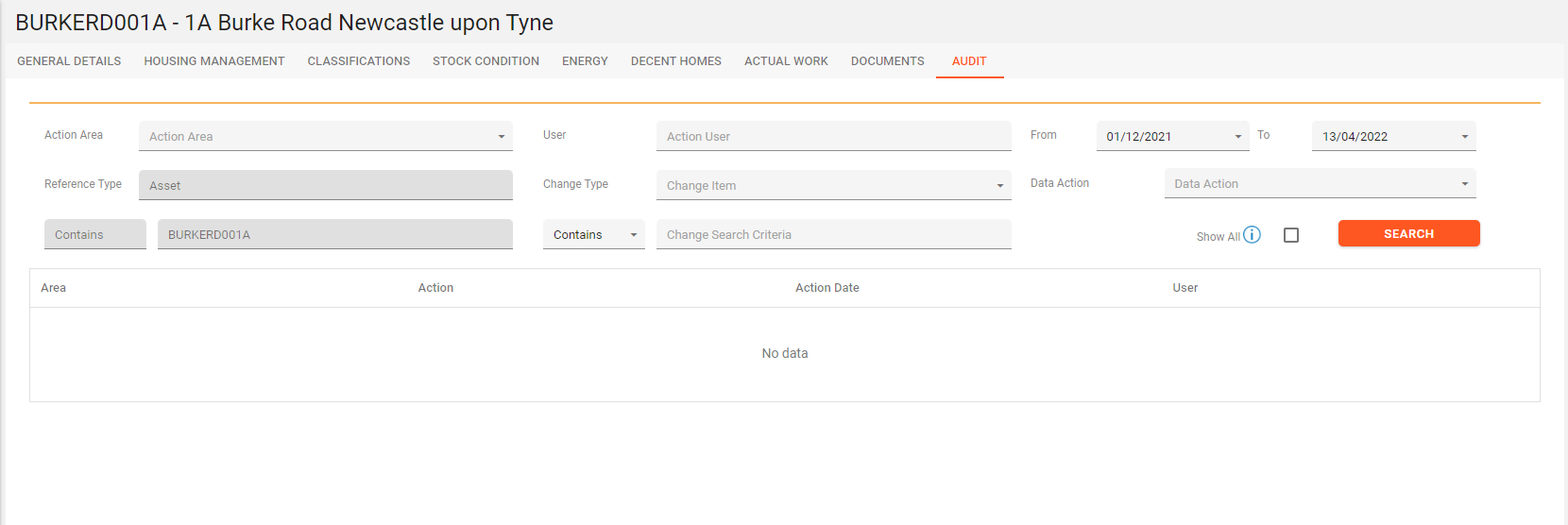Screen dimensions: 1568x525
Task: Open the To date picker
Action: pos(1392,136)
